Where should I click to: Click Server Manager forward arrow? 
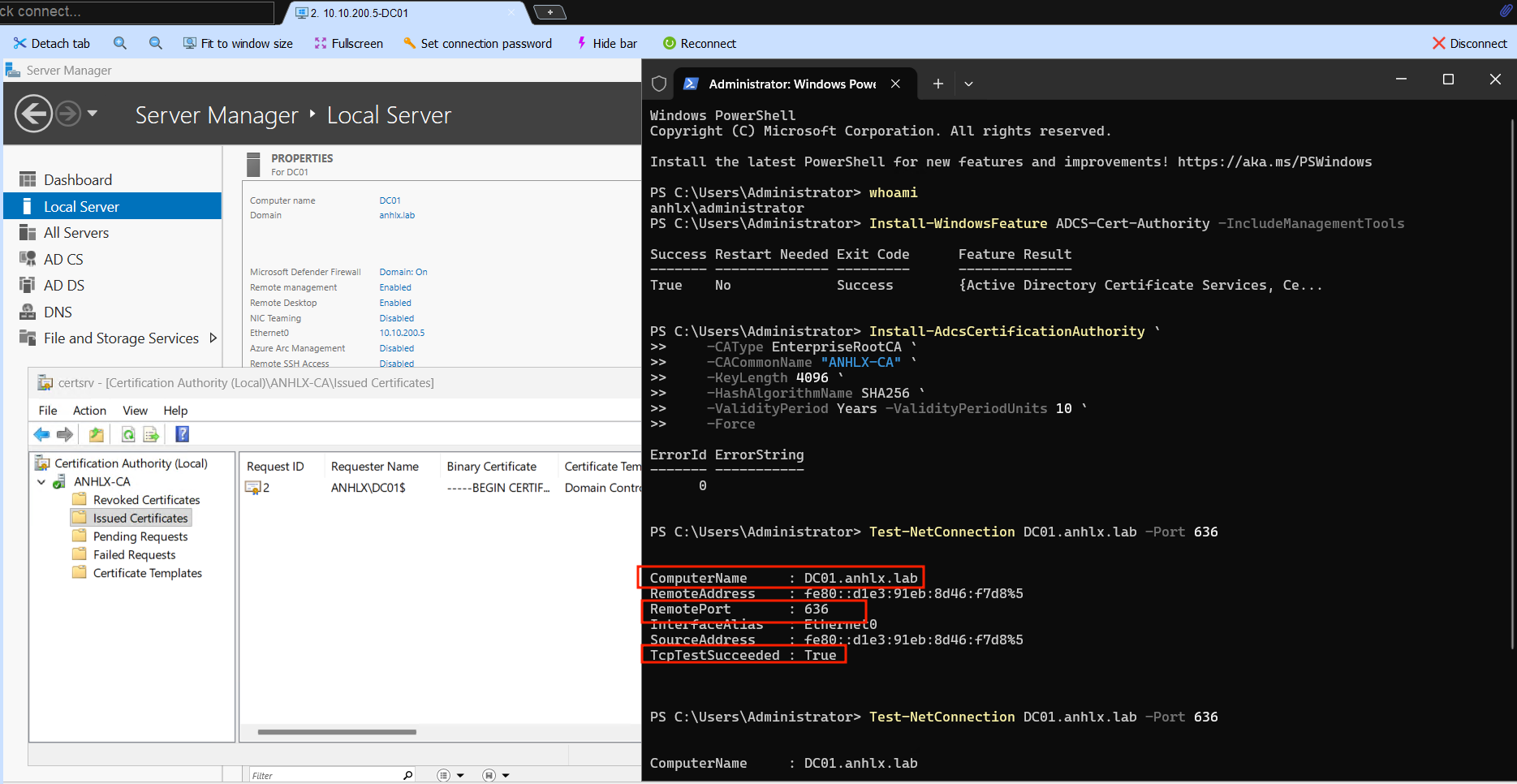[x=68, y=114]
